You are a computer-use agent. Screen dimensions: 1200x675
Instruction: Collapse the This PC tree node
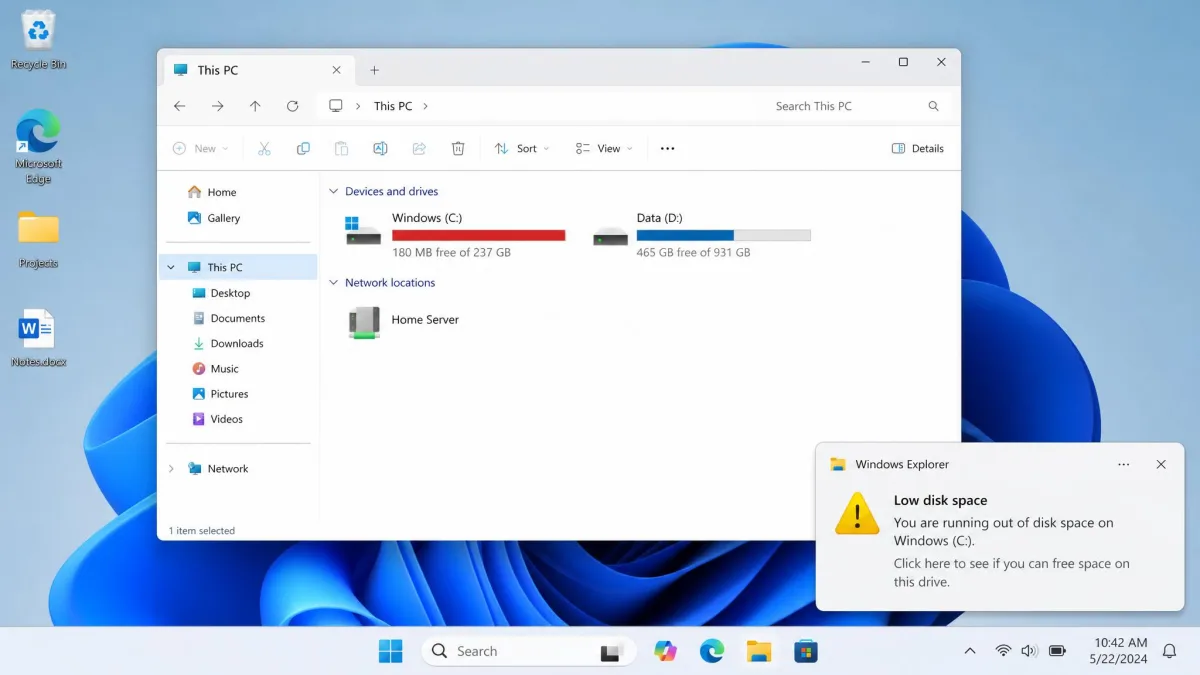coord(171,267)
